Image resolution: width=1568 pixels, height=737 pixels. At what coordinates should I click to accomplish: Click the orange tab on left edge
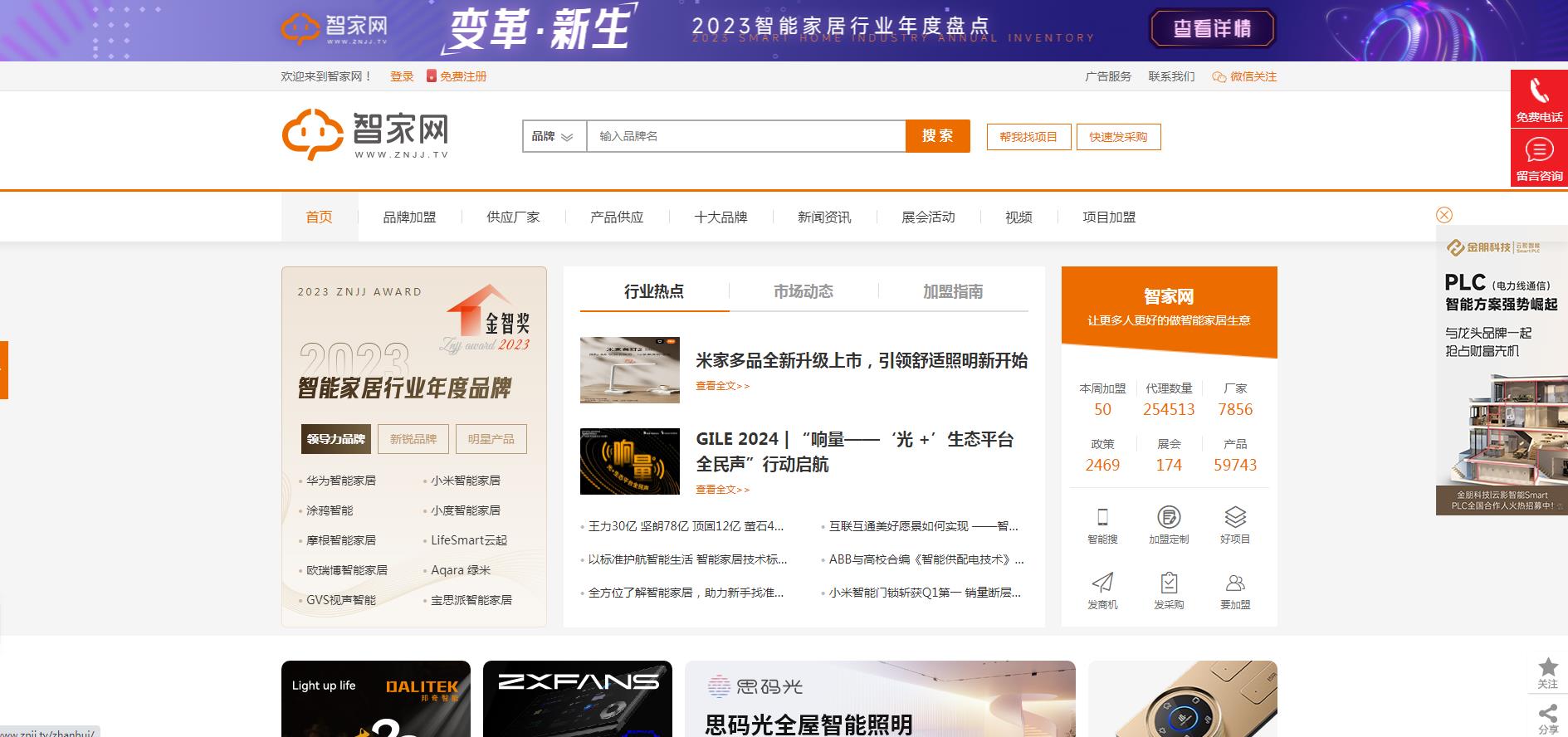3,370
